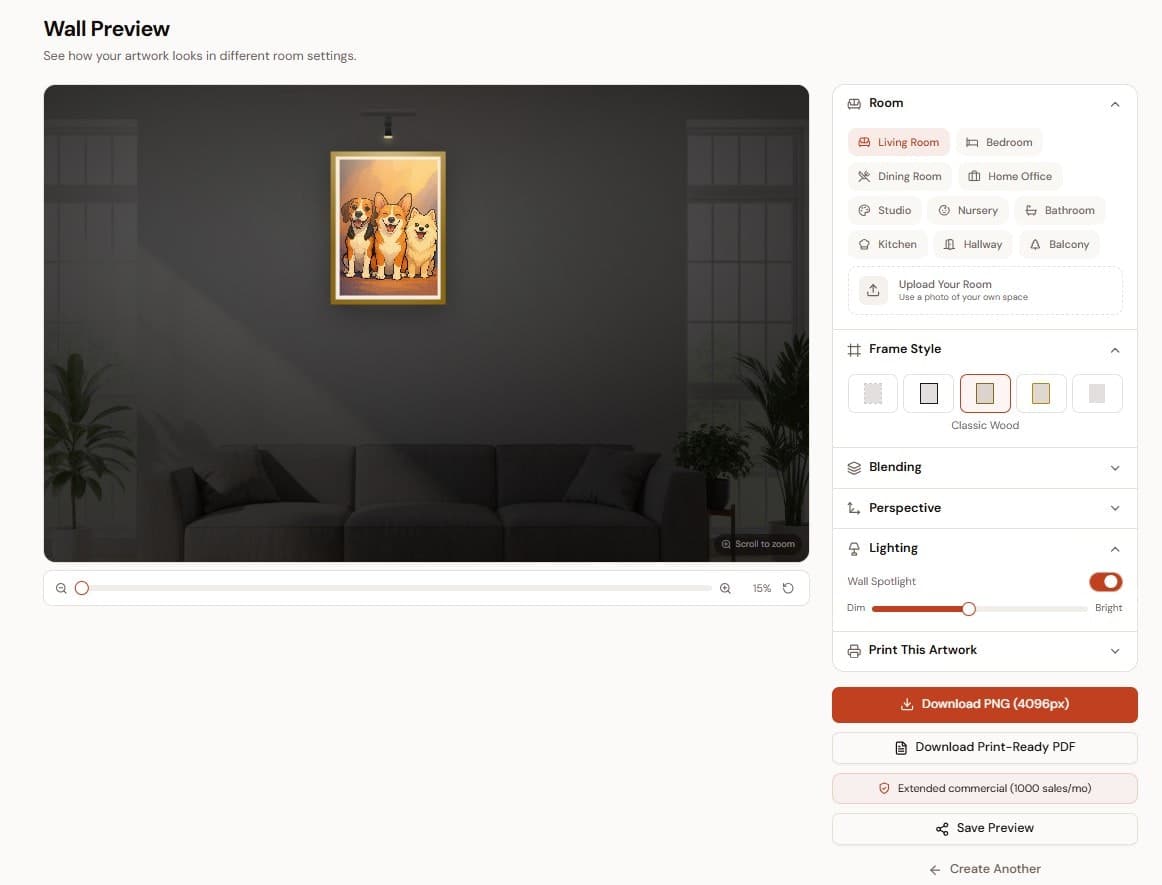Click the reset zoom icon

(789, 588)
